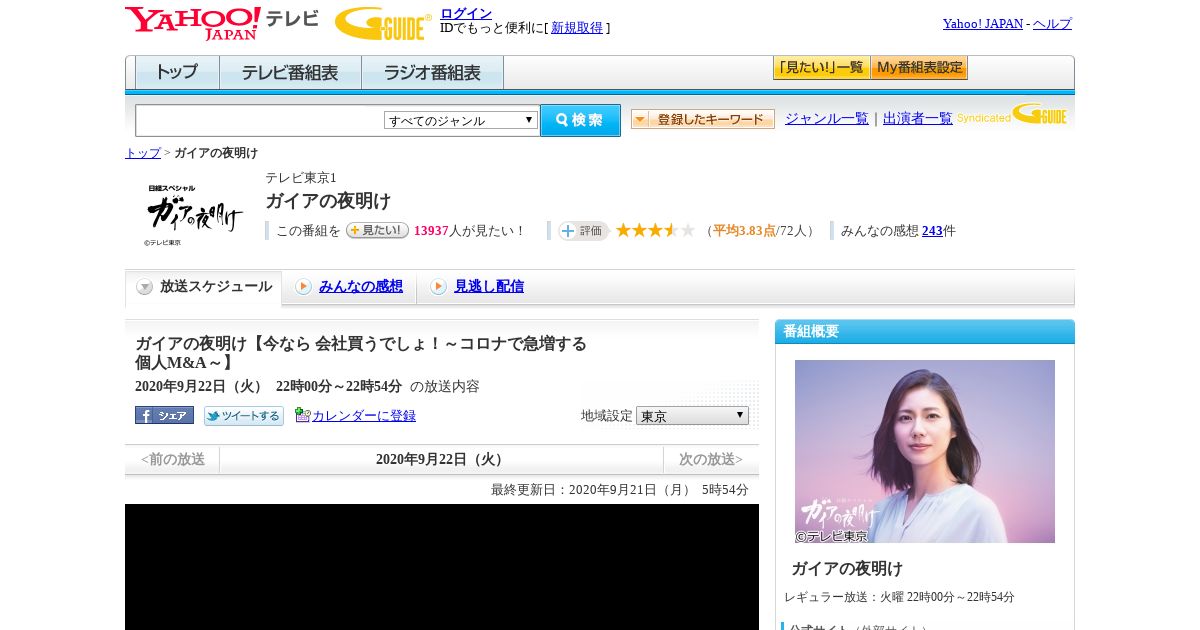The height and width of the screenshot is (630, 1200).
Task: Click the arrow icon beside 見逃し配信 tab
Action: coord(438,287)
